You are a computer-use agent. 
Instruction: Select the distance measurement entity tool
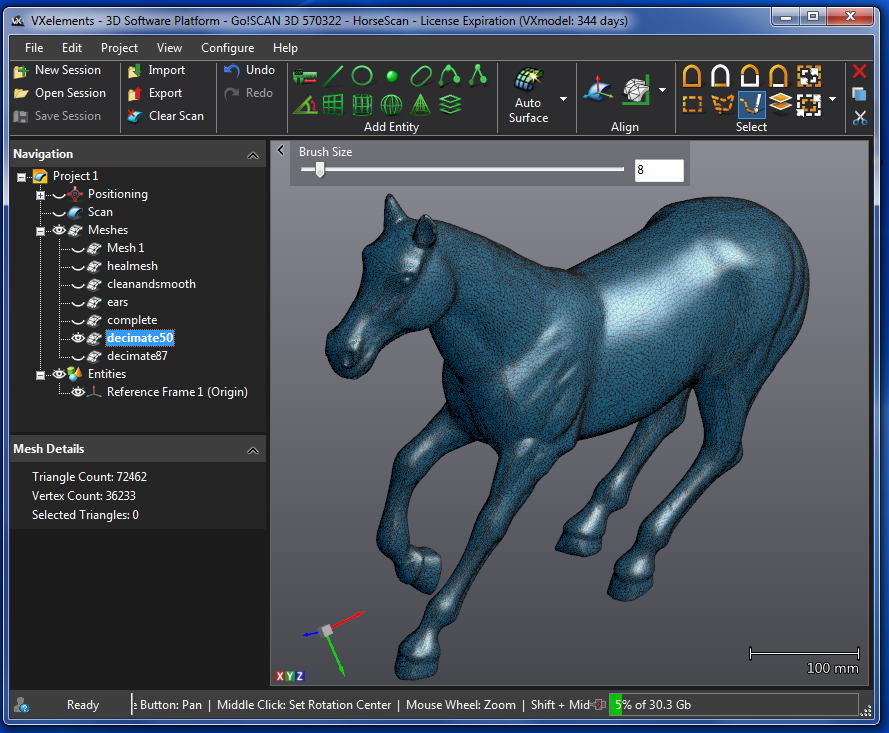point(304,76)
